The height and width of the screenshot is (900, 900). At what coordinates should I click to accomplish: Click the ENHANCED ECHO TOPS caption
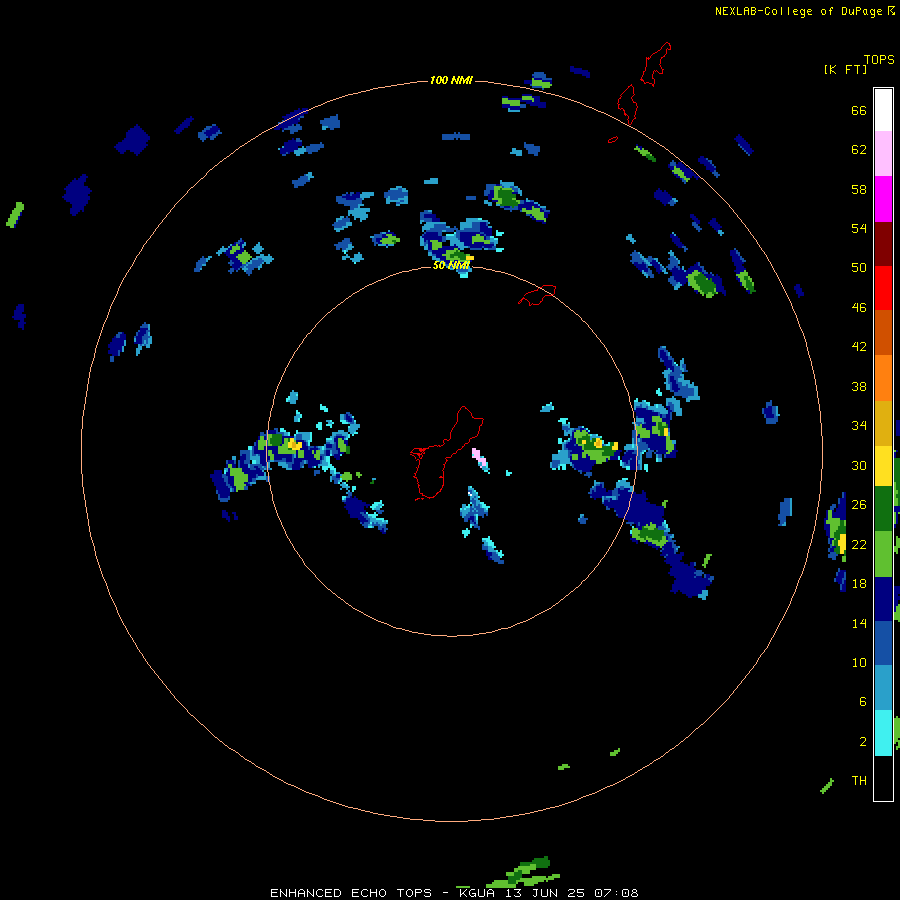pyautogui.click(x=351, y=893)
